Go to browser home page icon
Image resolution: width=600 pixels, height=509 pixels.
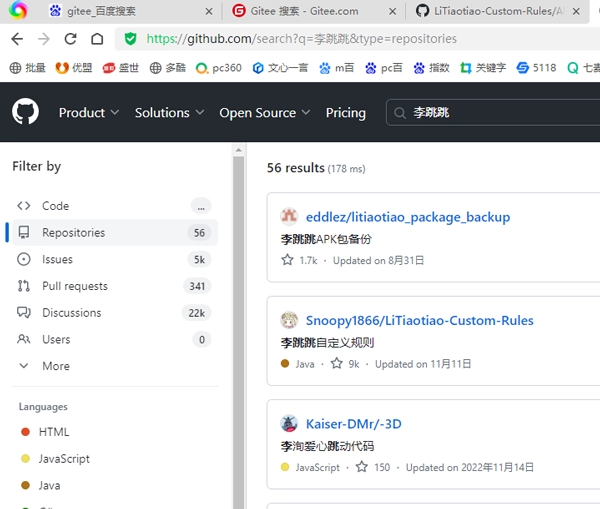[97, 39]
